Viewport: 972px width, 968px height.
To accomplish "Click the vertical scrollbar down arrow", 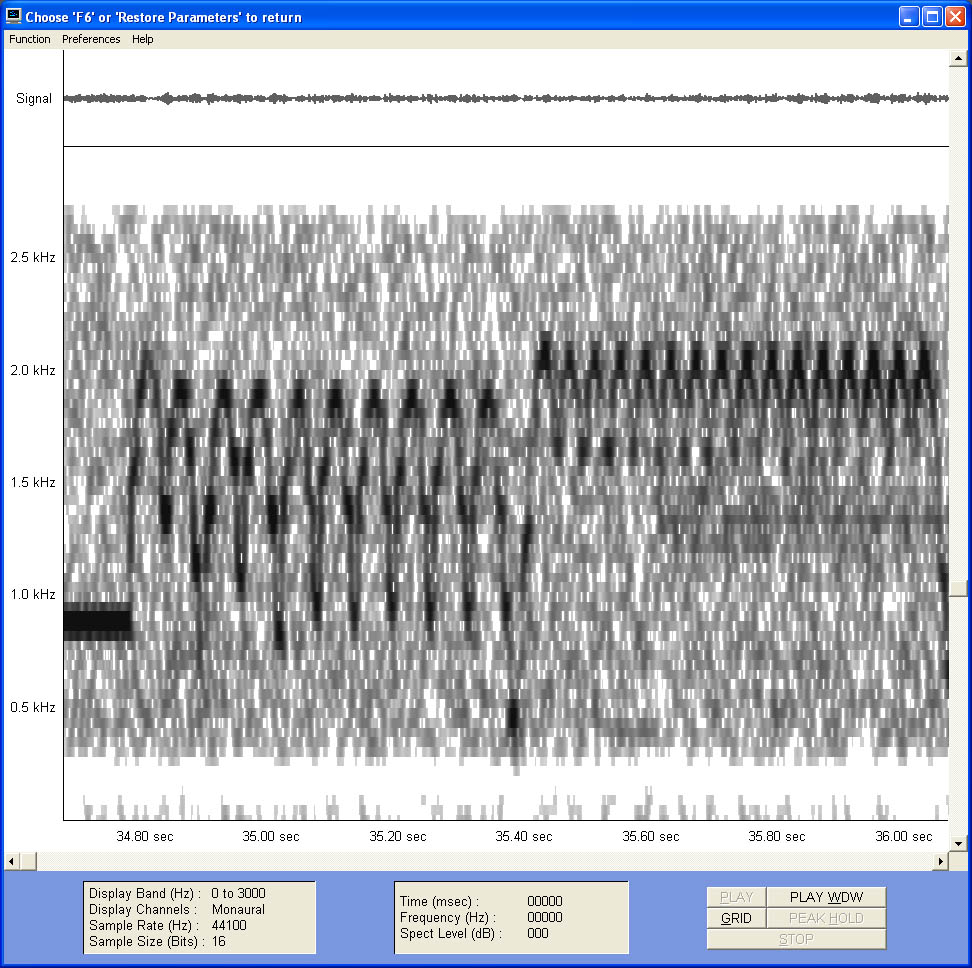I will (x=958, y=843).
